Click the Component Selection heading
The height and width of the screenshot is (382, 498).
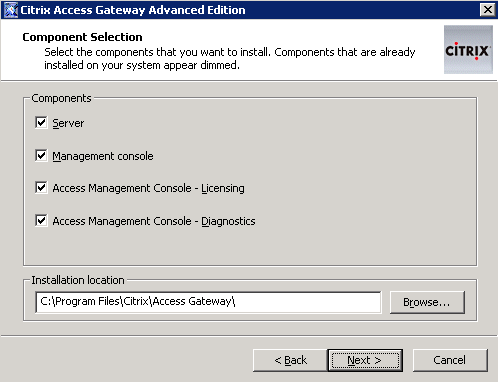click(x=82, y=37)
